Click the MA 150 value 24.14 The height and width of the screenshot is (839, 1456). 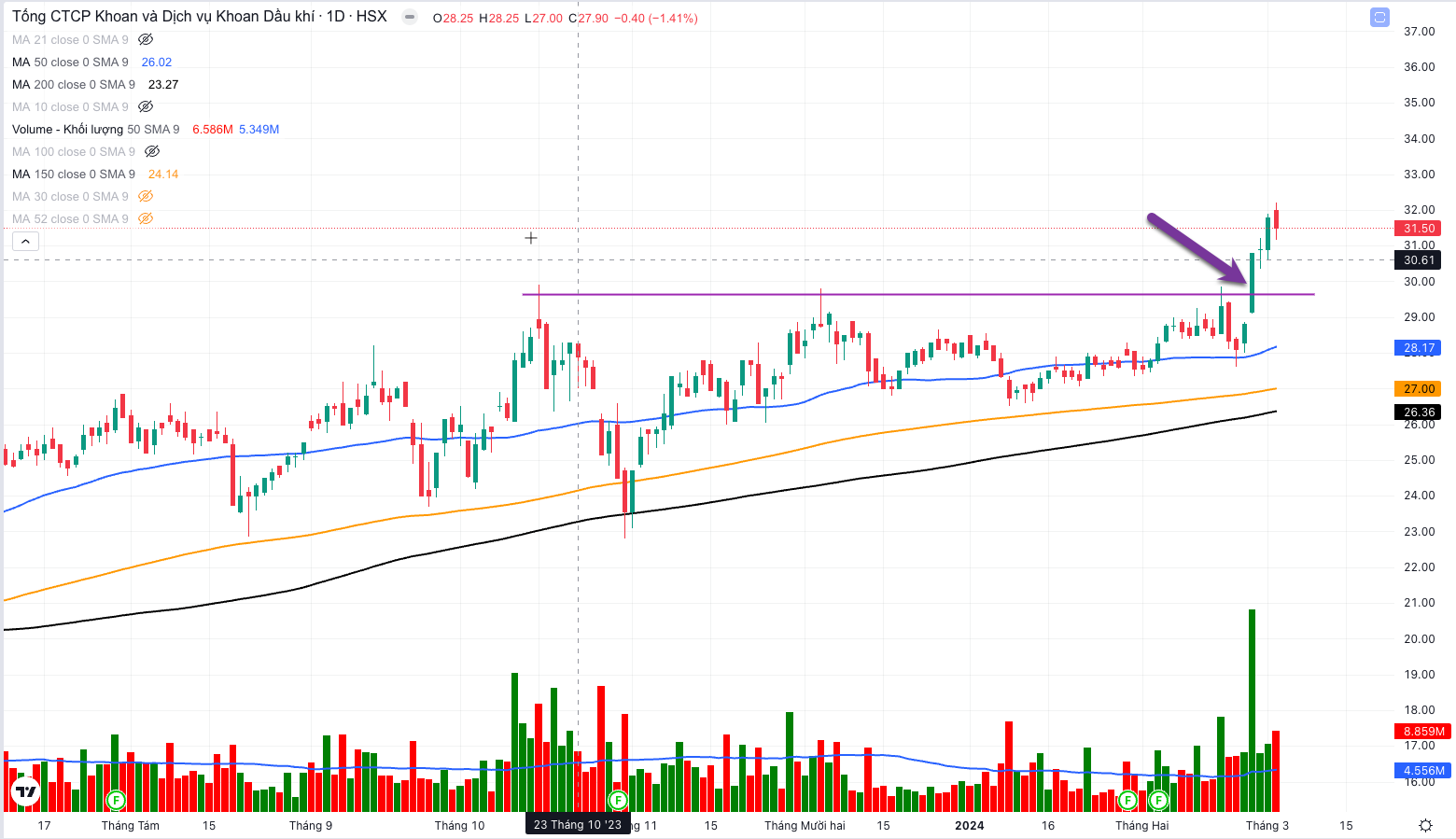163,174
